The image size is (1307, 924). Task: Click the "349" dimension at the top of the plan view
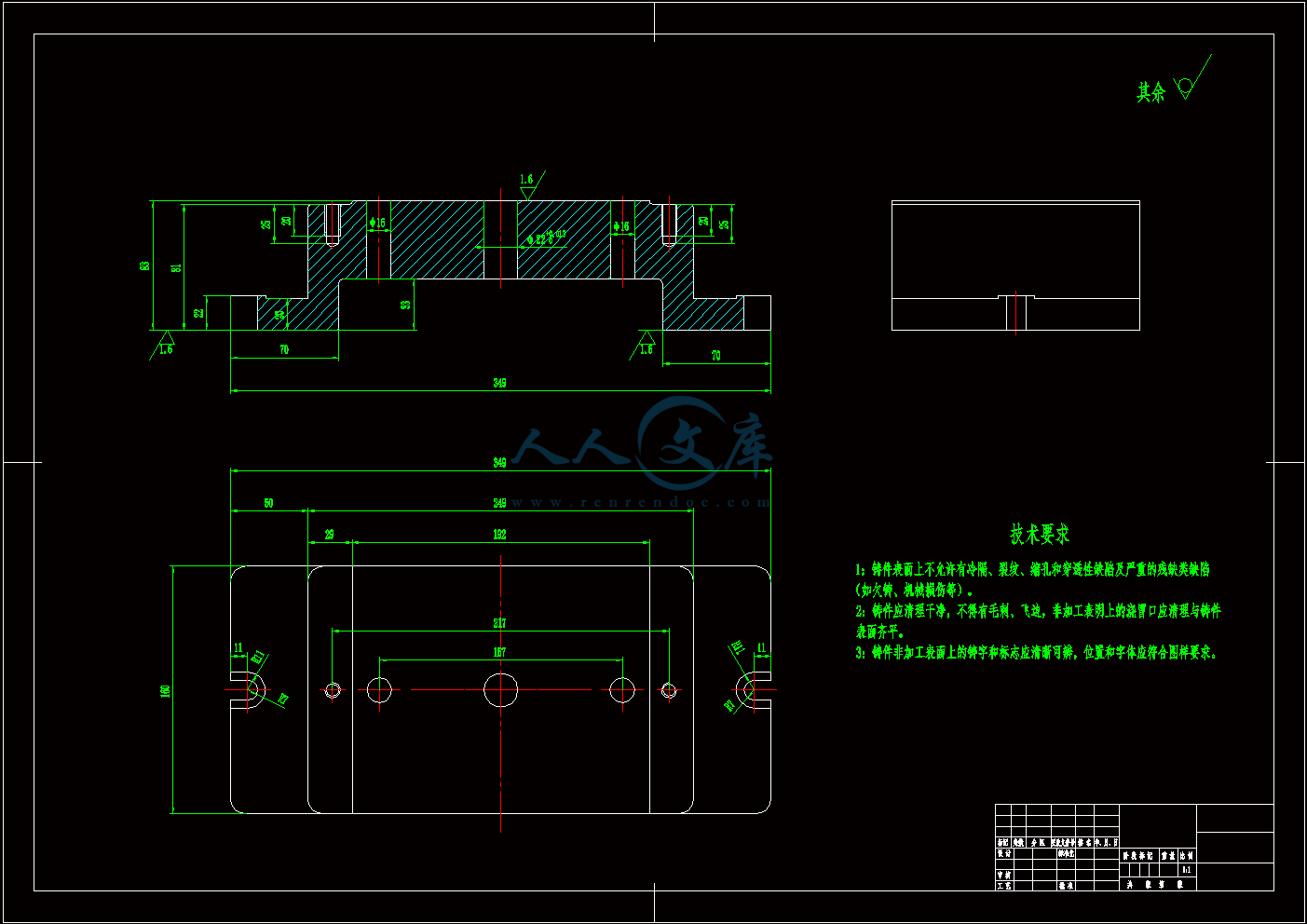499,463
